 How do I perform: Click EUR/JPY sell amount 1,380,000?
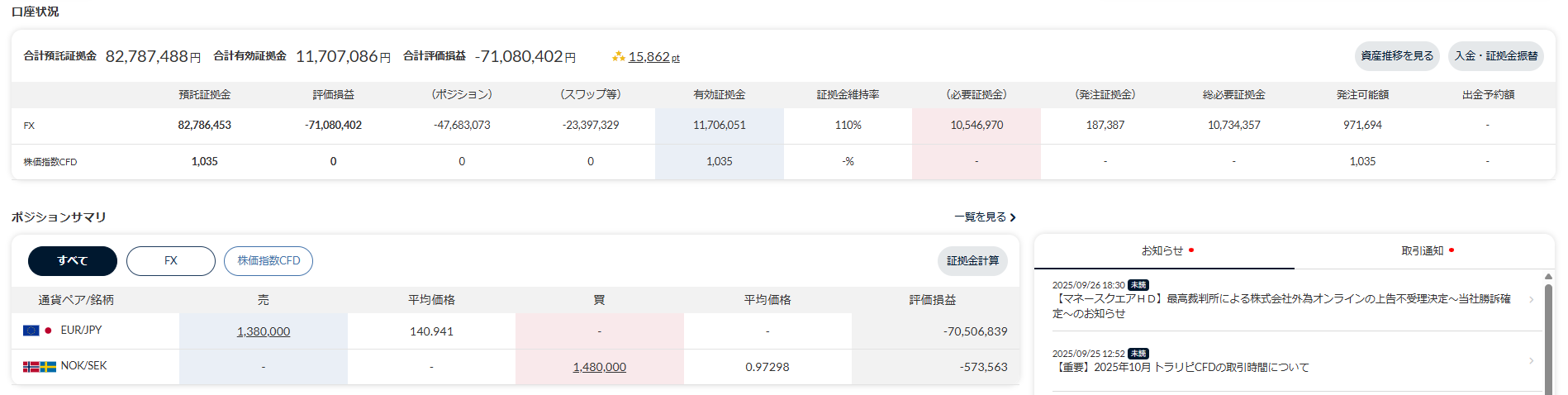click(264, 332)
